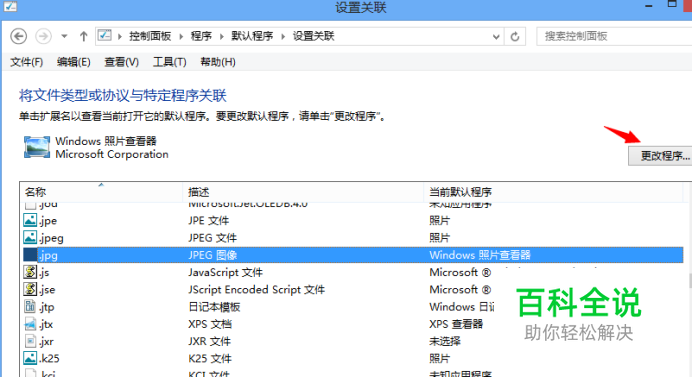Expand the arrow after 控制面板 breadcrumb
This screenshot has width=692, height=377.
181,36
